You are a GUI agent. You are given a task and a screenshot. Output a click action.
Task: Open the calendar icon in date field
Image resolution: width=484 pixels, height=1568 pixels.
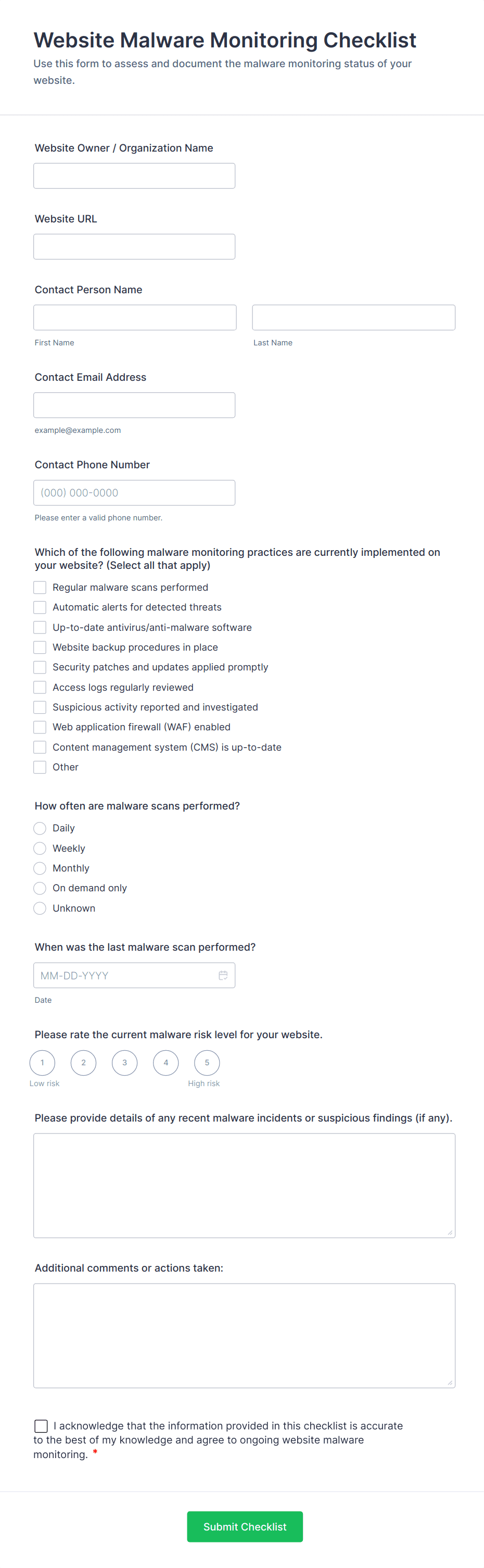tap(223, 975)
